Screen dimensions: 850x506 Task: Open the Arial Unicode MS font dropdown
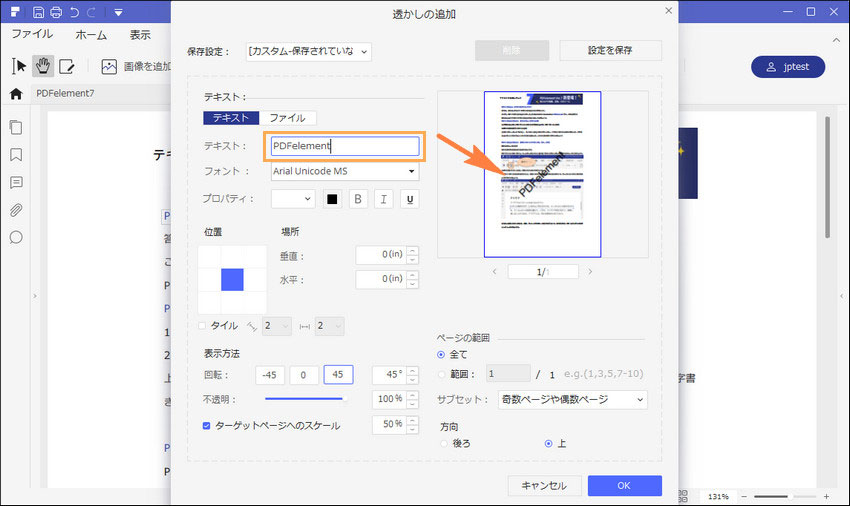pyautogui.click(x=345, y=171)
